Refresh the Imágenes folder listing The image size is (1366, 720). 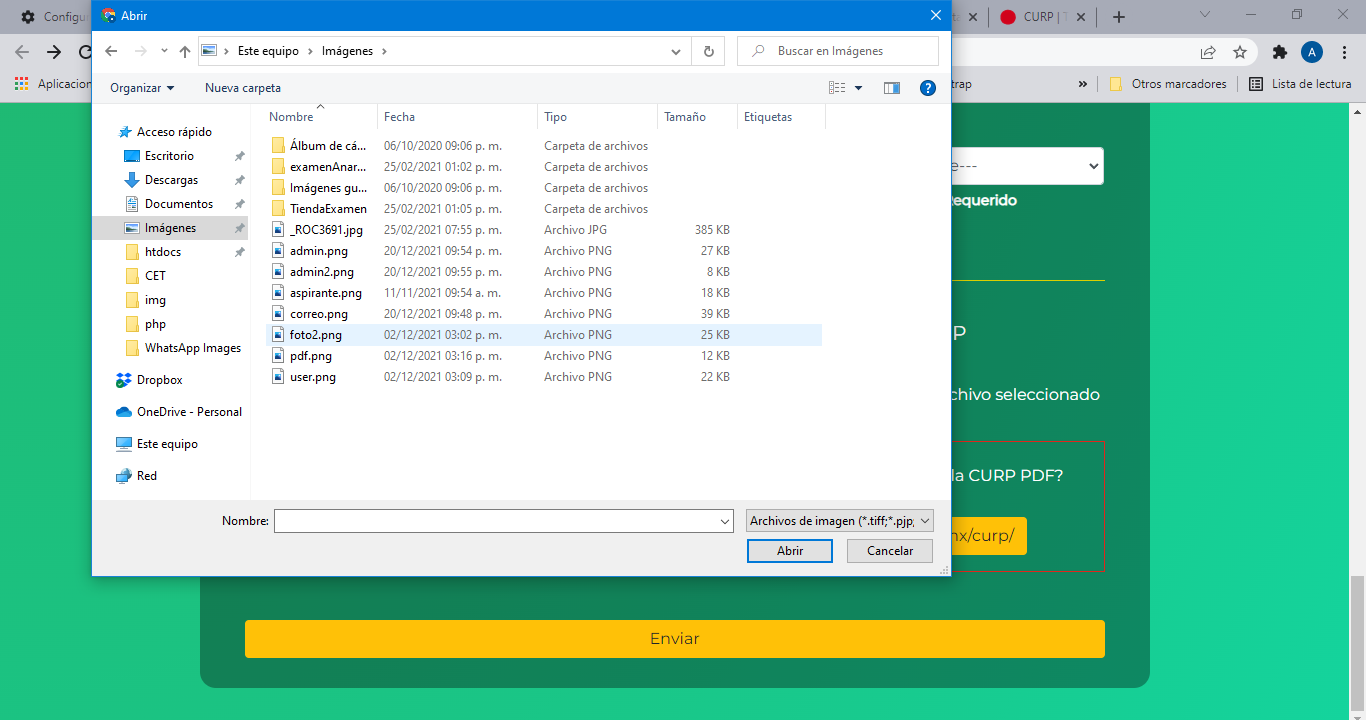(709, 51)
